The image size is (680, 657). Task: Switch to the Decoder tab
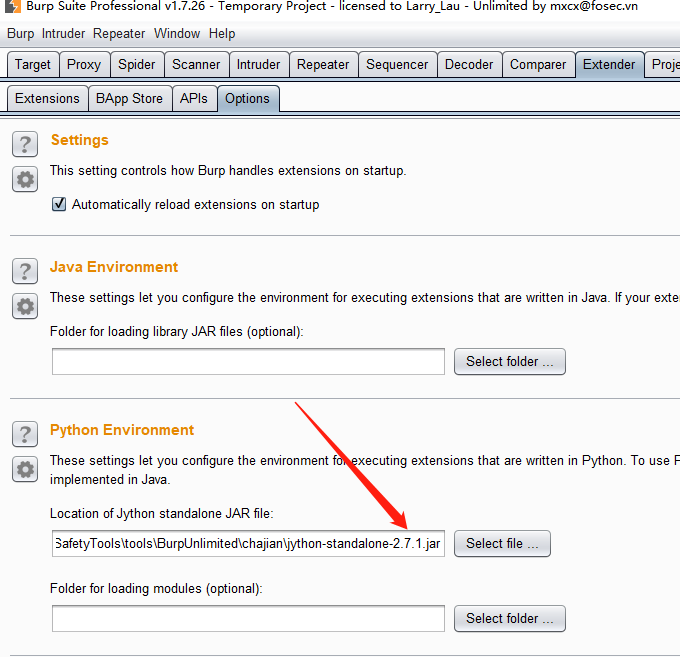click(x=469, y=65)
